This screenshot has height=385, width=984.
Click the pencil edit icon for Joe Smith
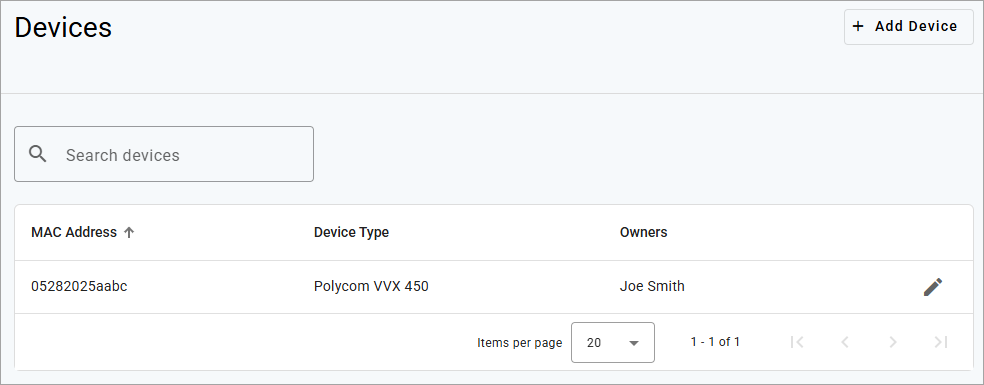click(933, 287)
